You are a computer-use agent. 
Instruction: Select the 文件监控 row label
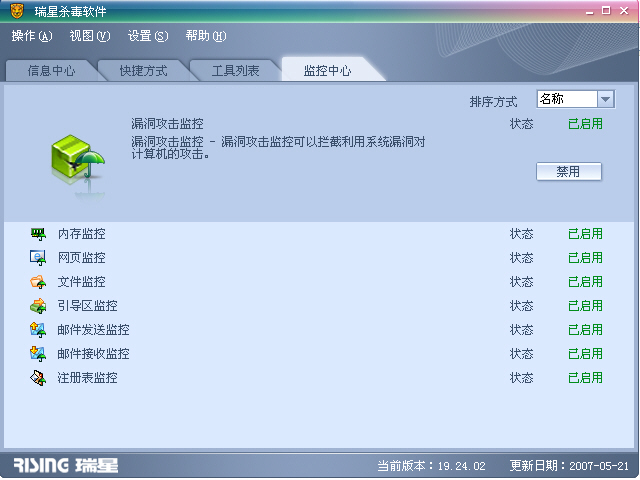[x=82, y=282]
